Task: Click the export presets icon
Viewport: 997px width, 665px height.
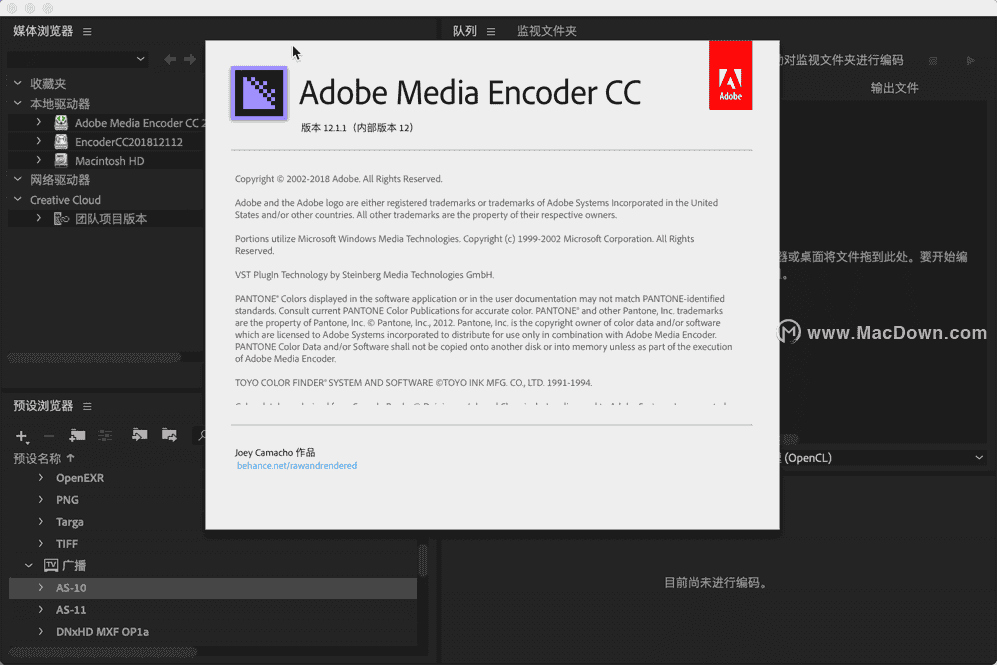Action: click(169, 436)
